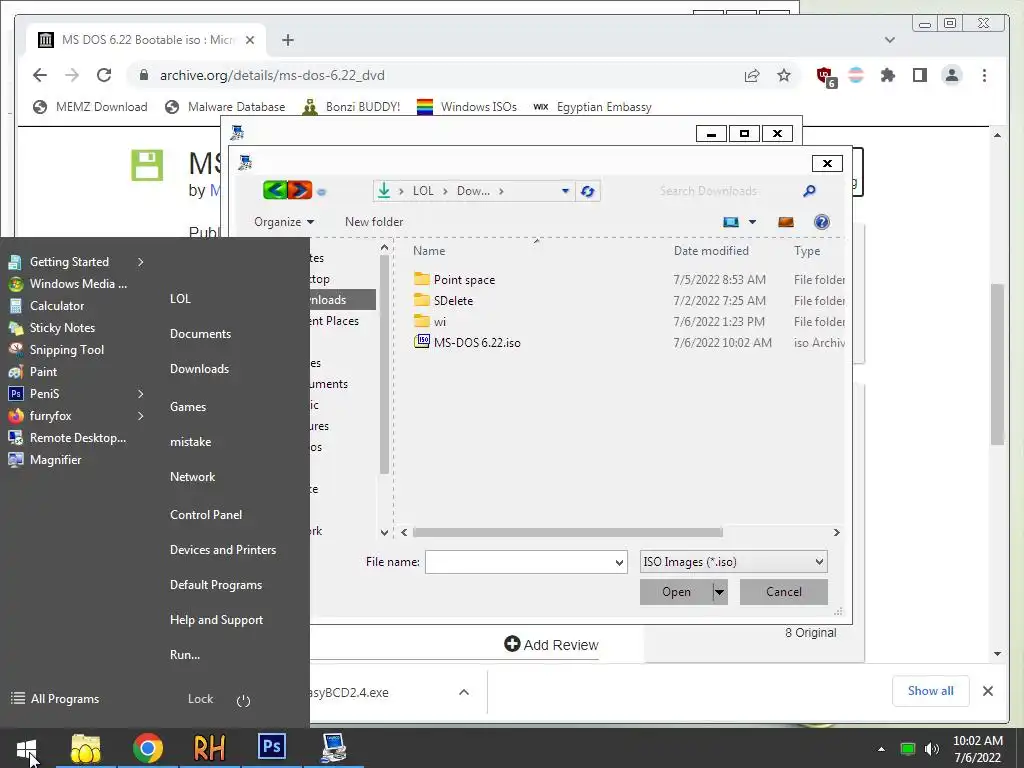Screen dimensions: 1024x768
Task: Click the red Forward arrow in file dialog
Action: click(300, 191)
